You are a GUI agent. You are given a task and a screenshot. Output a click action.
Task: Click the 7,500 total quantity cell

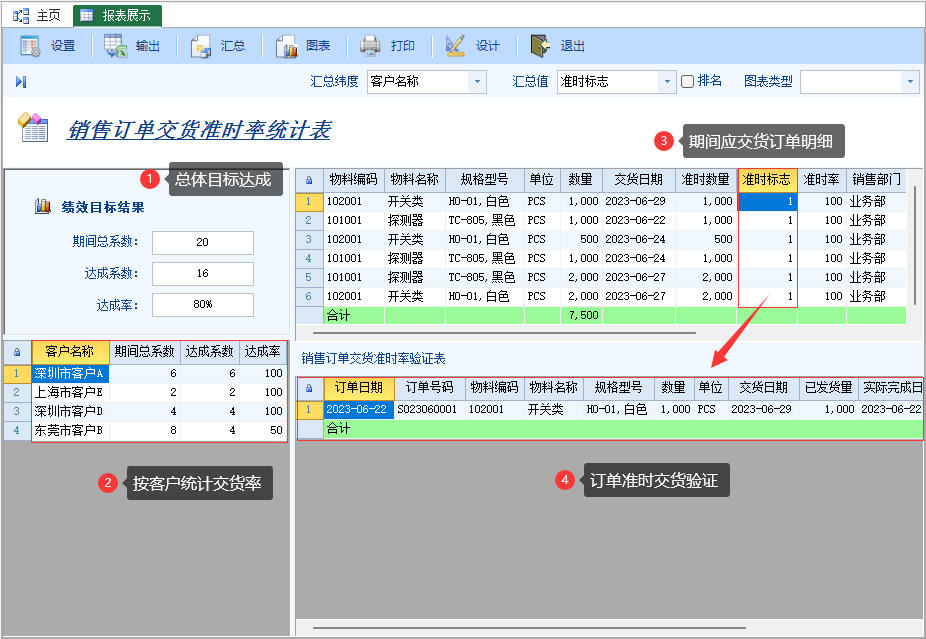581,315
